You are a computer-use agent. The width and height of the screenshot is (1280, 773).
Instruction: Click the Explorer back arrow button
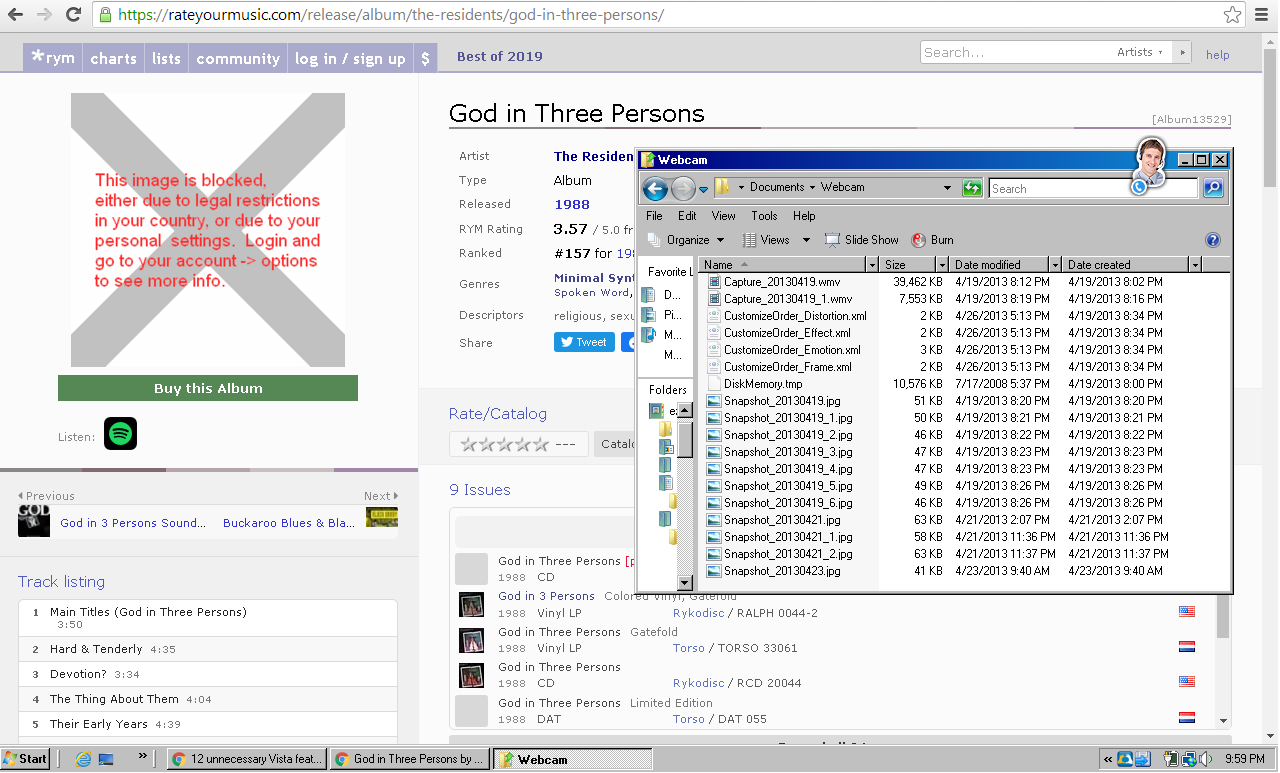click(x=655, y=188)
